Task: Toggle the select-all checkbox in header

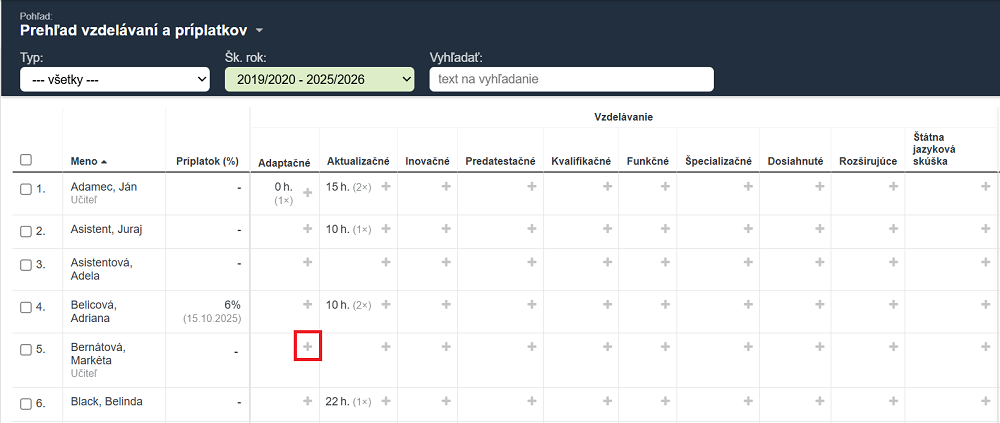Action: [x=26, y=160]
